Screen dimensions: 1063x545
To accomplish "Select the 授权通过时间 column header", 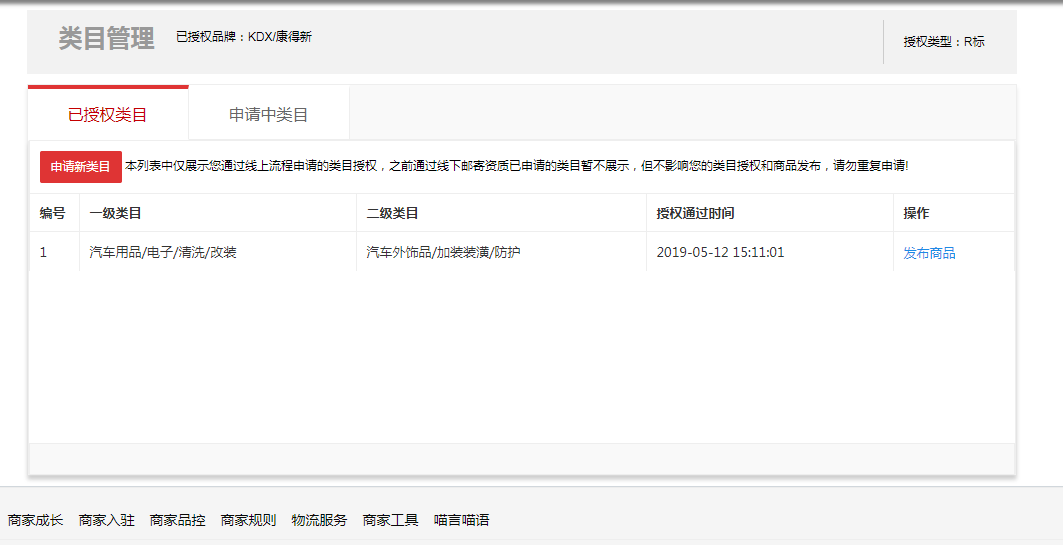I will click(769, 213).
